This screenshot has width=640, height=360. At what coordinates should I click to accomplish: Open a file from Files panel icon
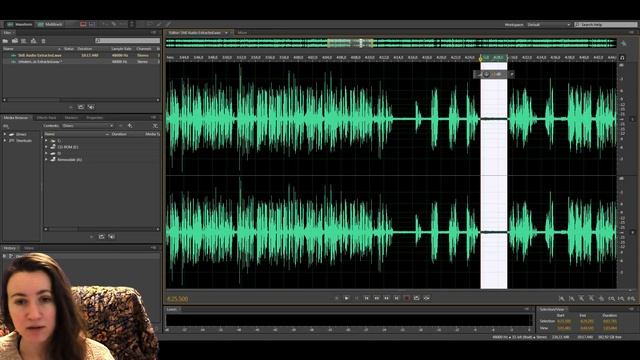point(5,41)
